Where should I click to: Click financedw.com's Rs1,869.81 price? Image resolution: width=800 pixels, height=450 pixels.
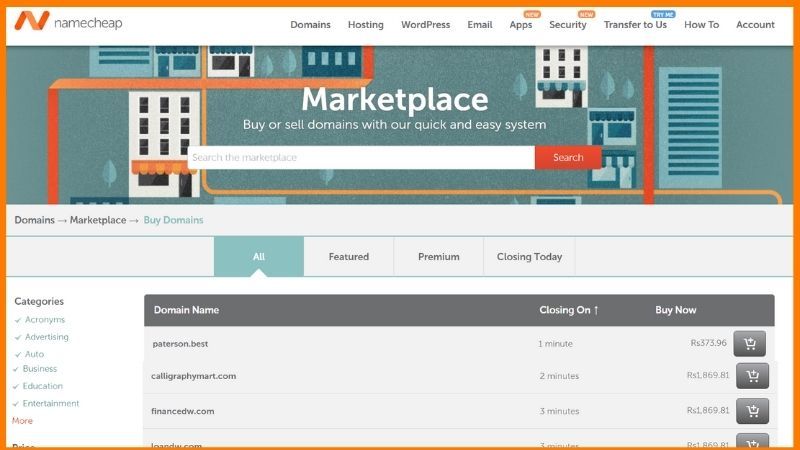pos(708,410)
